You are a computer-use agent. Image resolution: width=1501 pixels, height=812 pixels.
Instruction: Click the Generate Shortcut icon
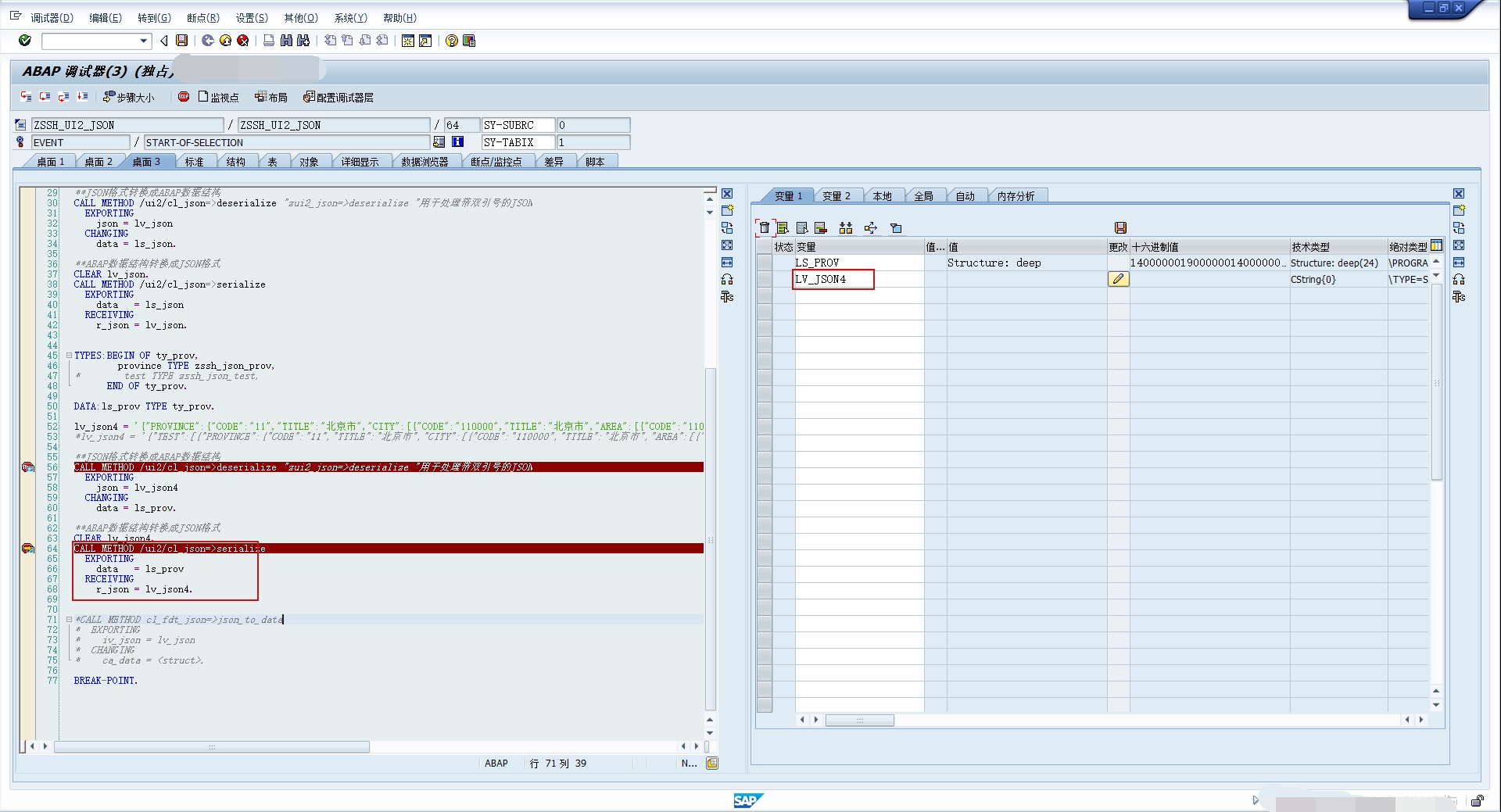[425, 41]
